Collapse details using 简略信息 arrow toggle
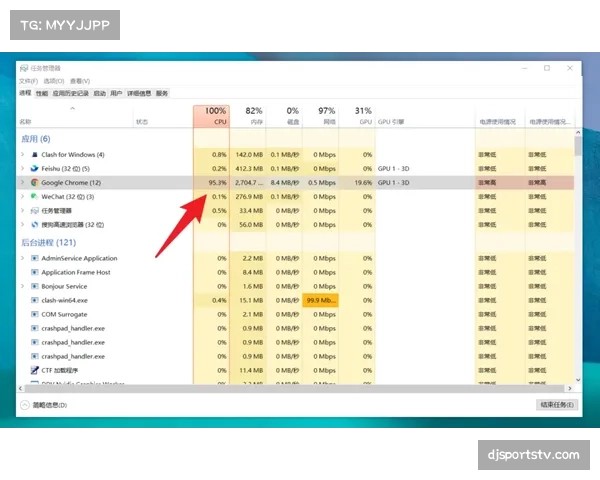The height and width of the screenshot is (480, 600). click(25, 405)
